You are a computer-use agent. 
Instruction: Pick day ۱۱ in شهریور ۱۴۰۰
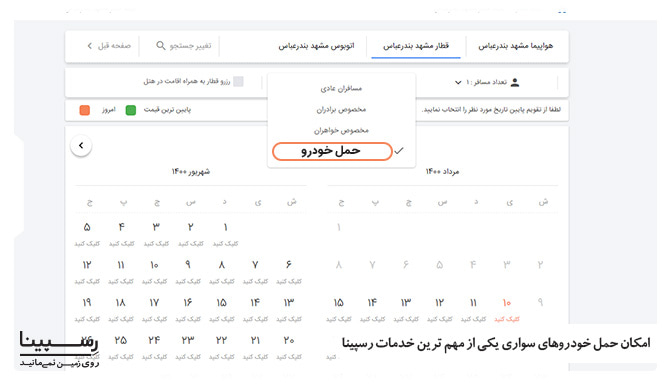click(120, 271)
